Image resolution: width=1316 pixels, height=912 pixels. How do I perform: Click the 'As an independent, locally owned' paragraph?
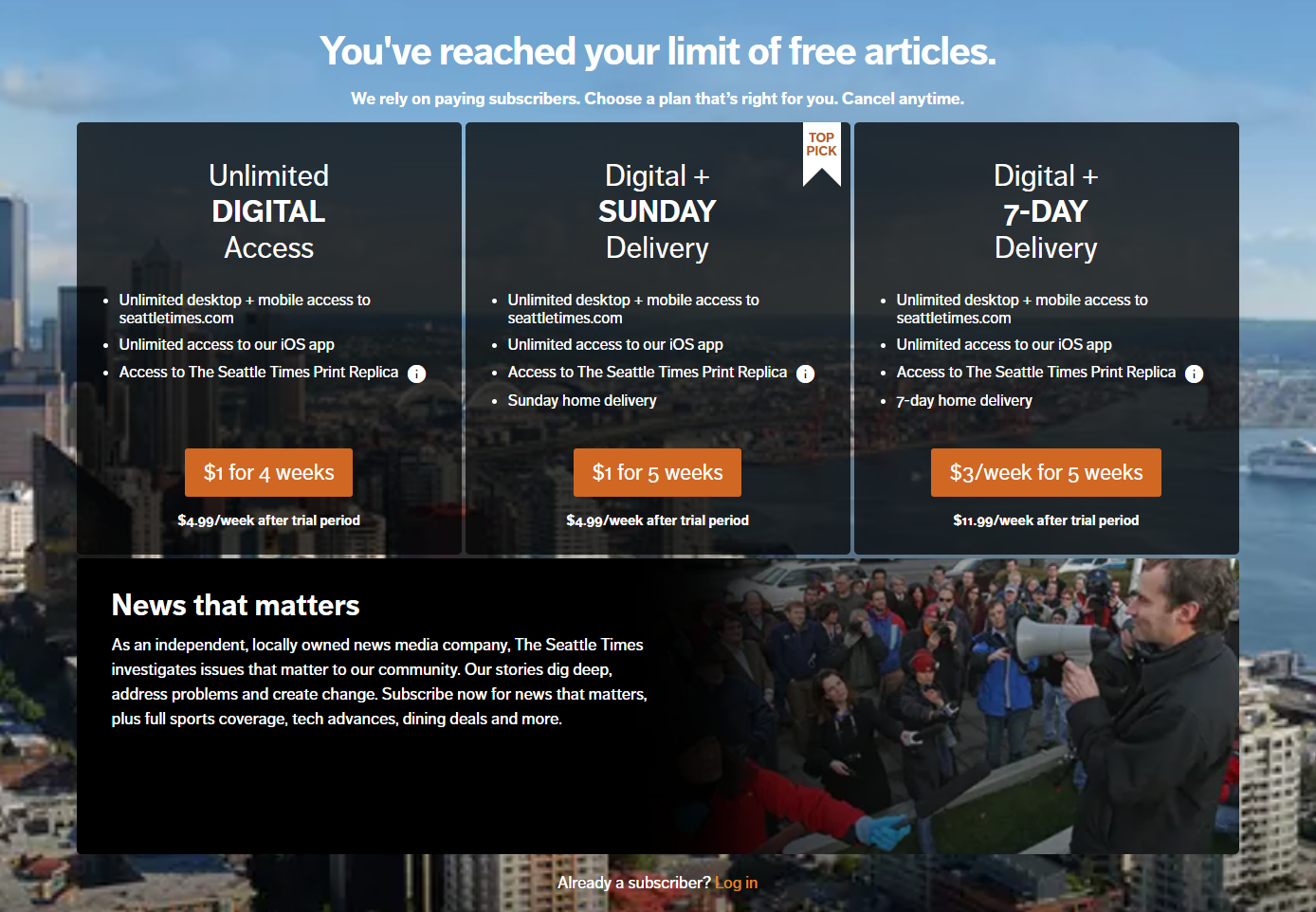pos(379,682)
